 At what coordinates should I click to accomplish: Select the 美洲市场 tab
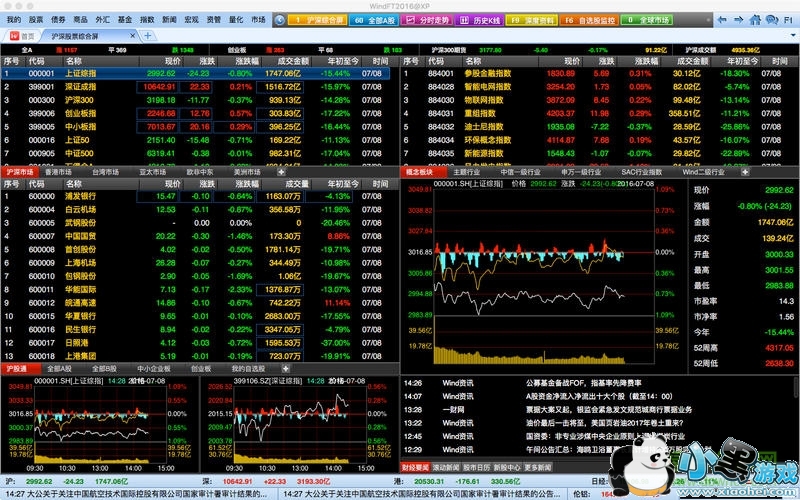(x=247, y=172)
